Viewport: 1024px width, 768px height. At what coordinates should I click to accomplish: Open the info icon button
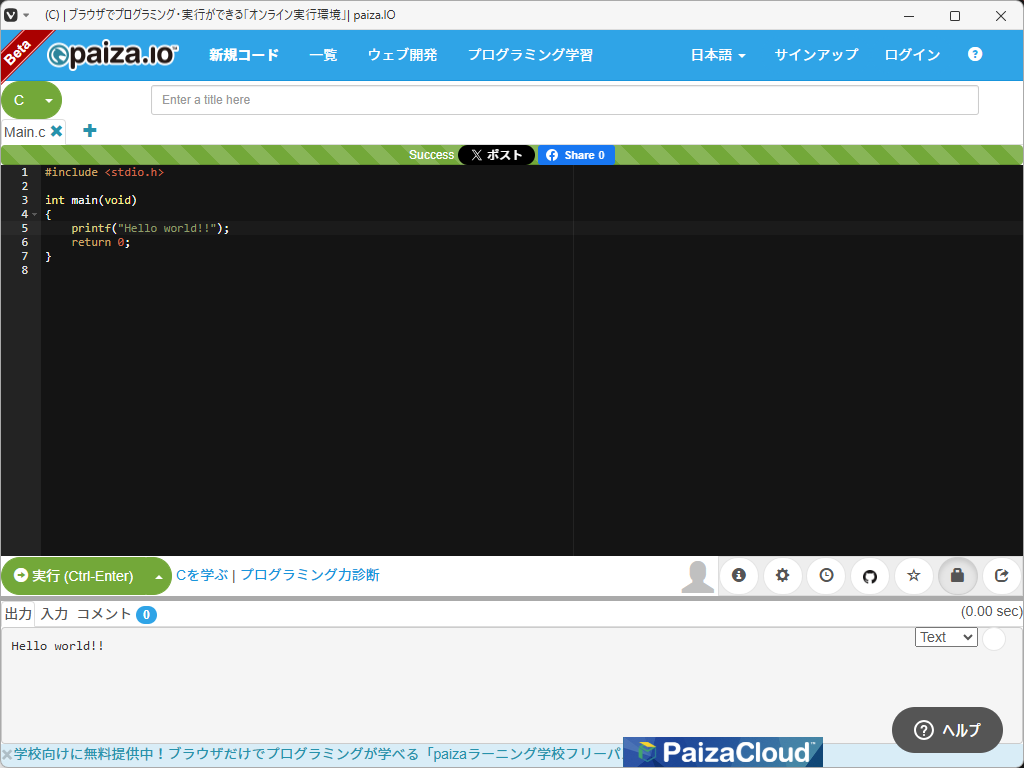coord(739,575)
